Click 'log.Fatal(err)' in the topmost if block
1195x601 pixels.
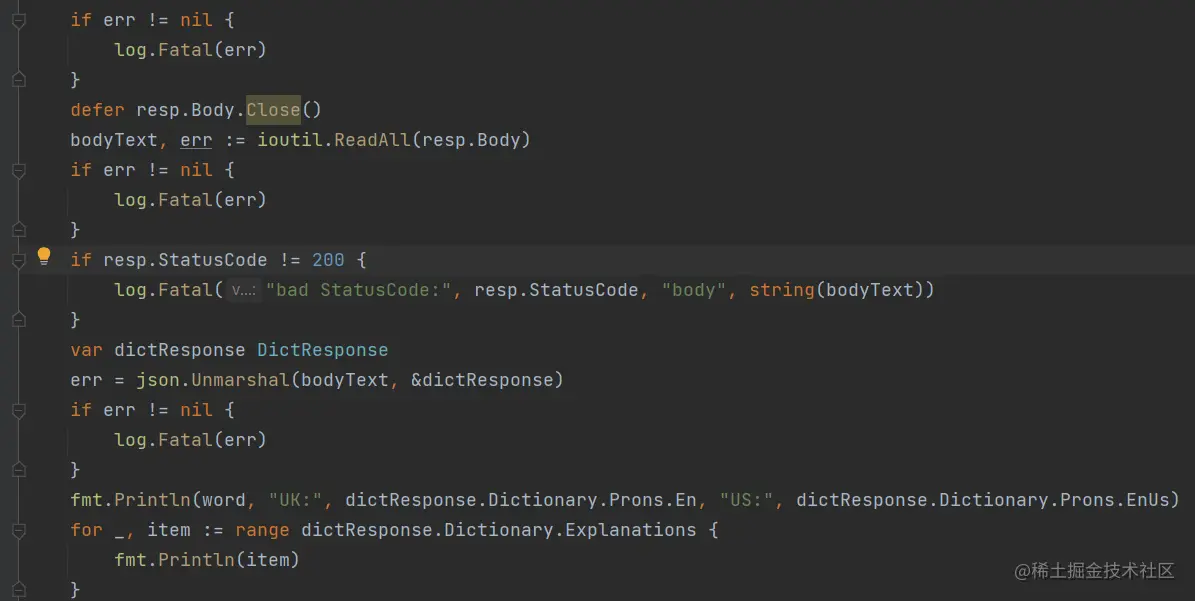pyautogui.click(x=190, y=50)
